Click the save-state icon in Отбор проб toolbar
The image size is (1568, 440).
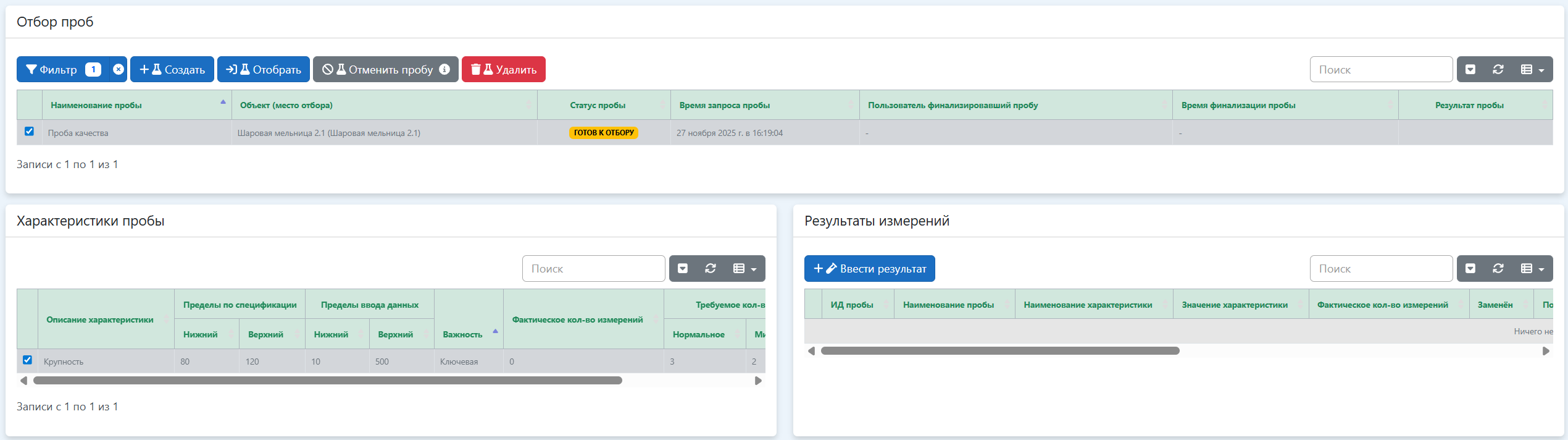click(1470, 69)
